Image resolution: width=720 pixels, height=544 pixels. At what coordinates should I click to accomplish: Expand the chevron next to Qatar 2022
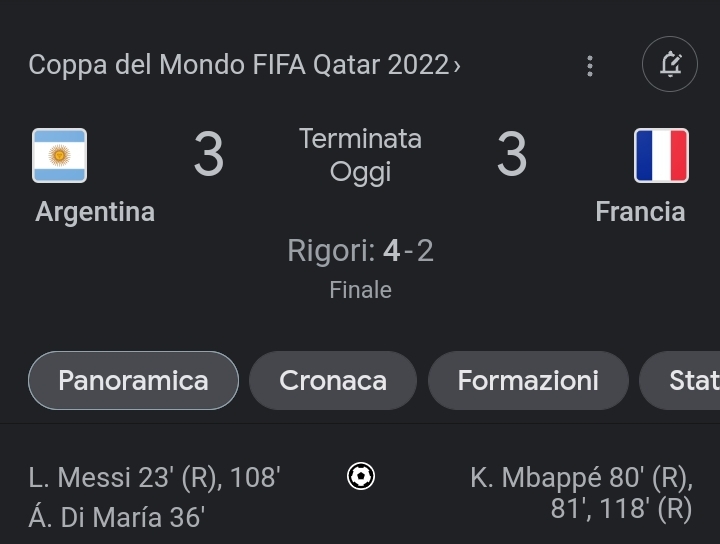[457, 66]
